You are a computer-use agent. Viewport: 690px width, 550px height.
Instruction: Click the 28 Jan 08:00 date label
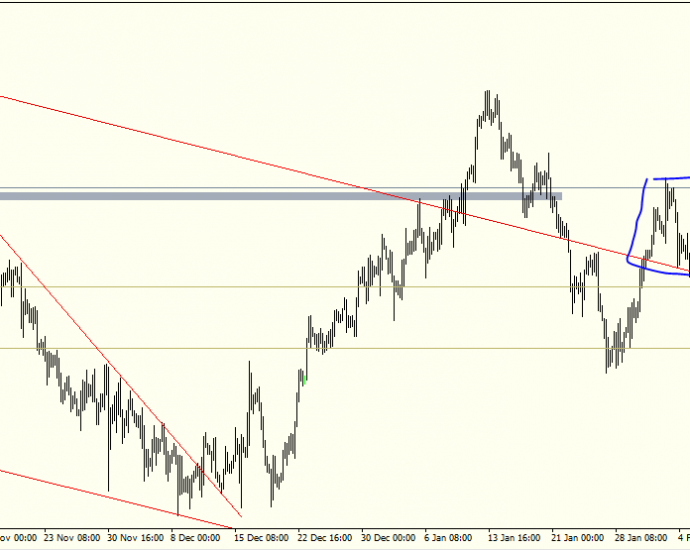point(641,538)
